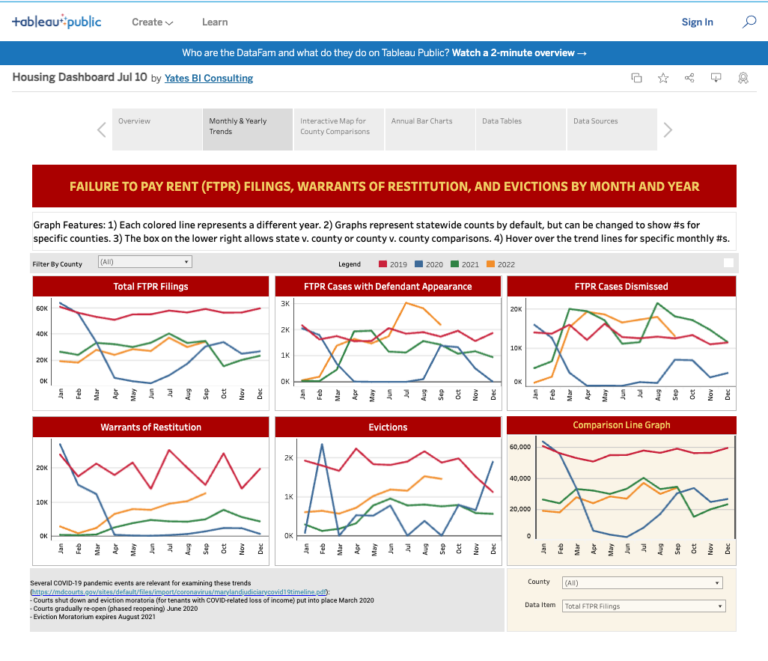The image size is (768, 661).
Task: Click the 3K axis label in Defendant Appearance chart
Action: (x=285, y=304)
